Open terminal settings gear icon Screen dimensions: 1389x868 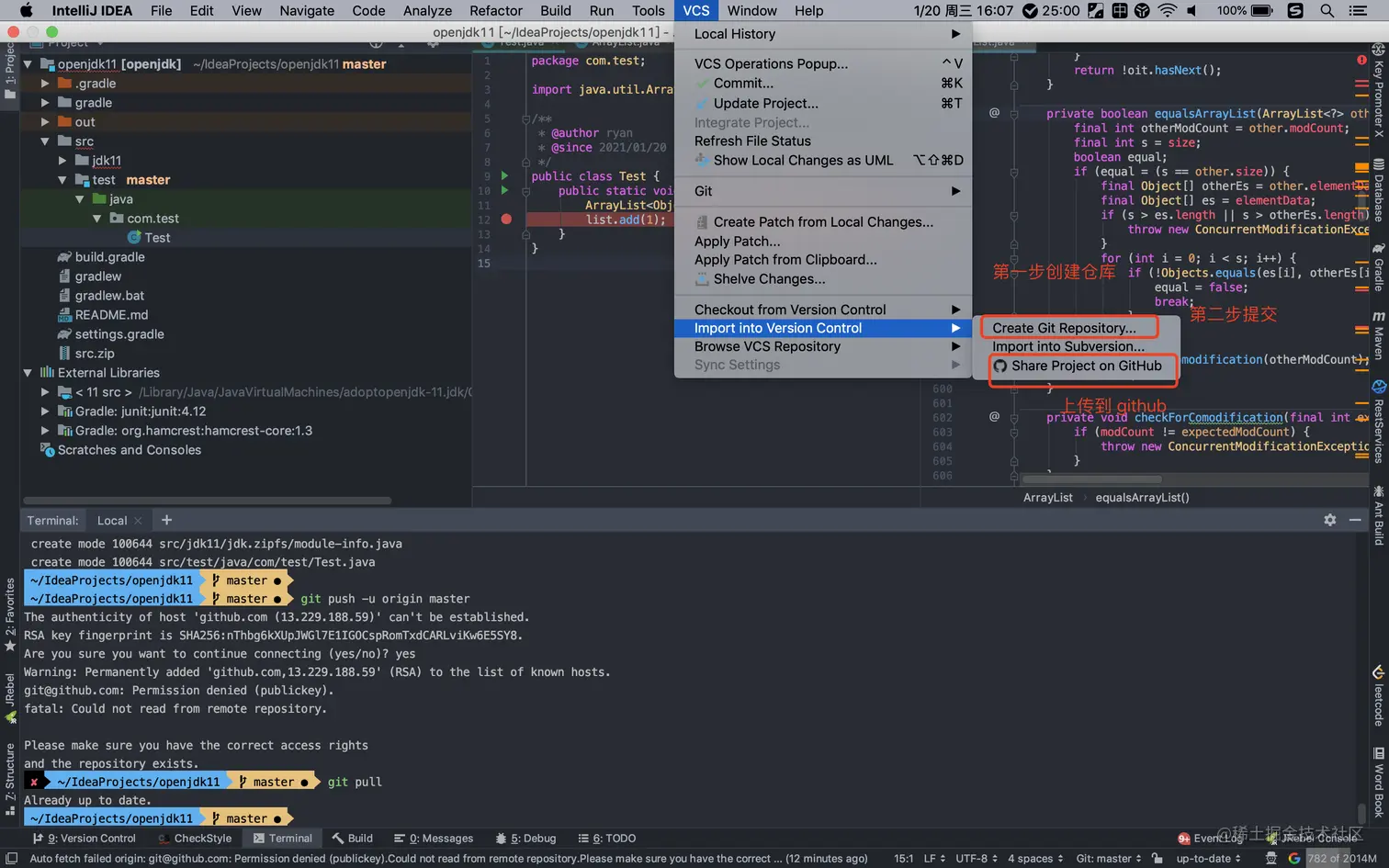(1329, 520)
